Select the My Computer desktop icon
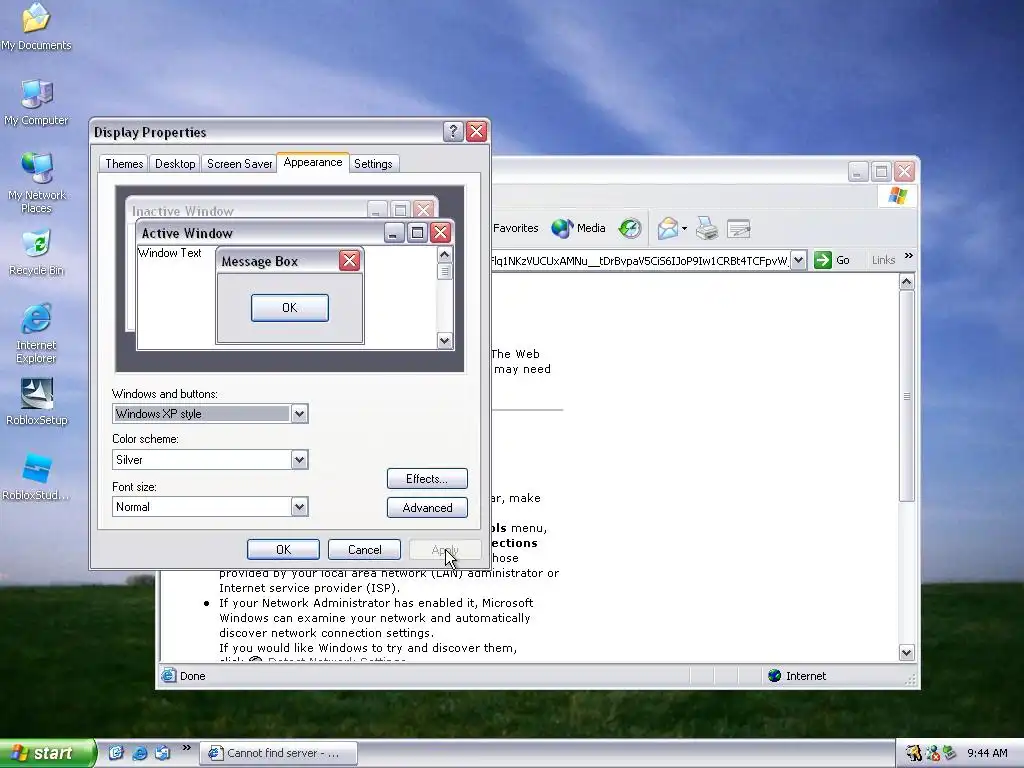The height and width of the screenshot is (768, 1024). 36,102
